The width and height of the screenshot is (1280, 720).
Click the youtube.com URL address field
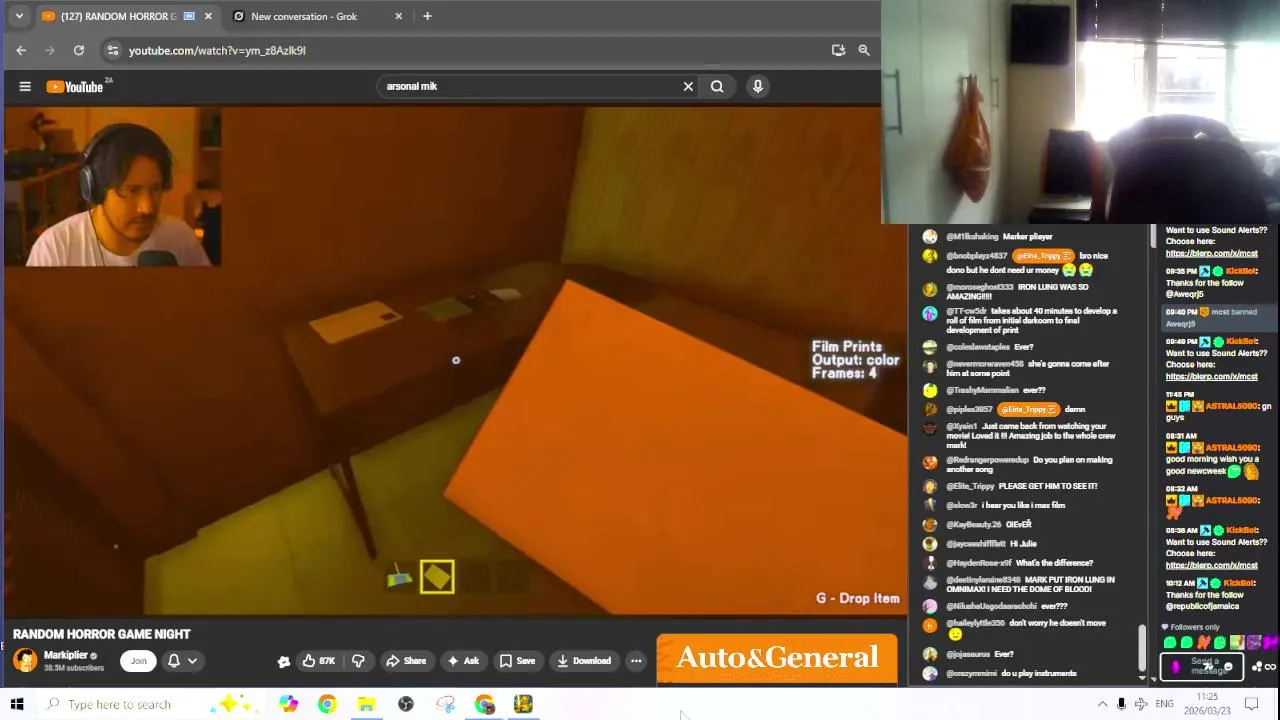217,50
